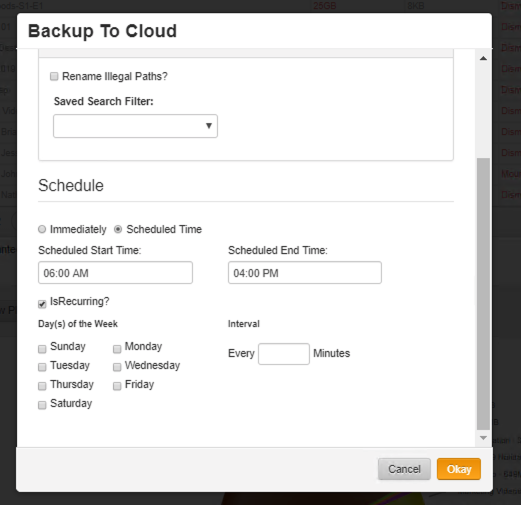This screenshot has height=505, width=521.
Task: Select the Saturday checkbox
Action: coord(42,405)
